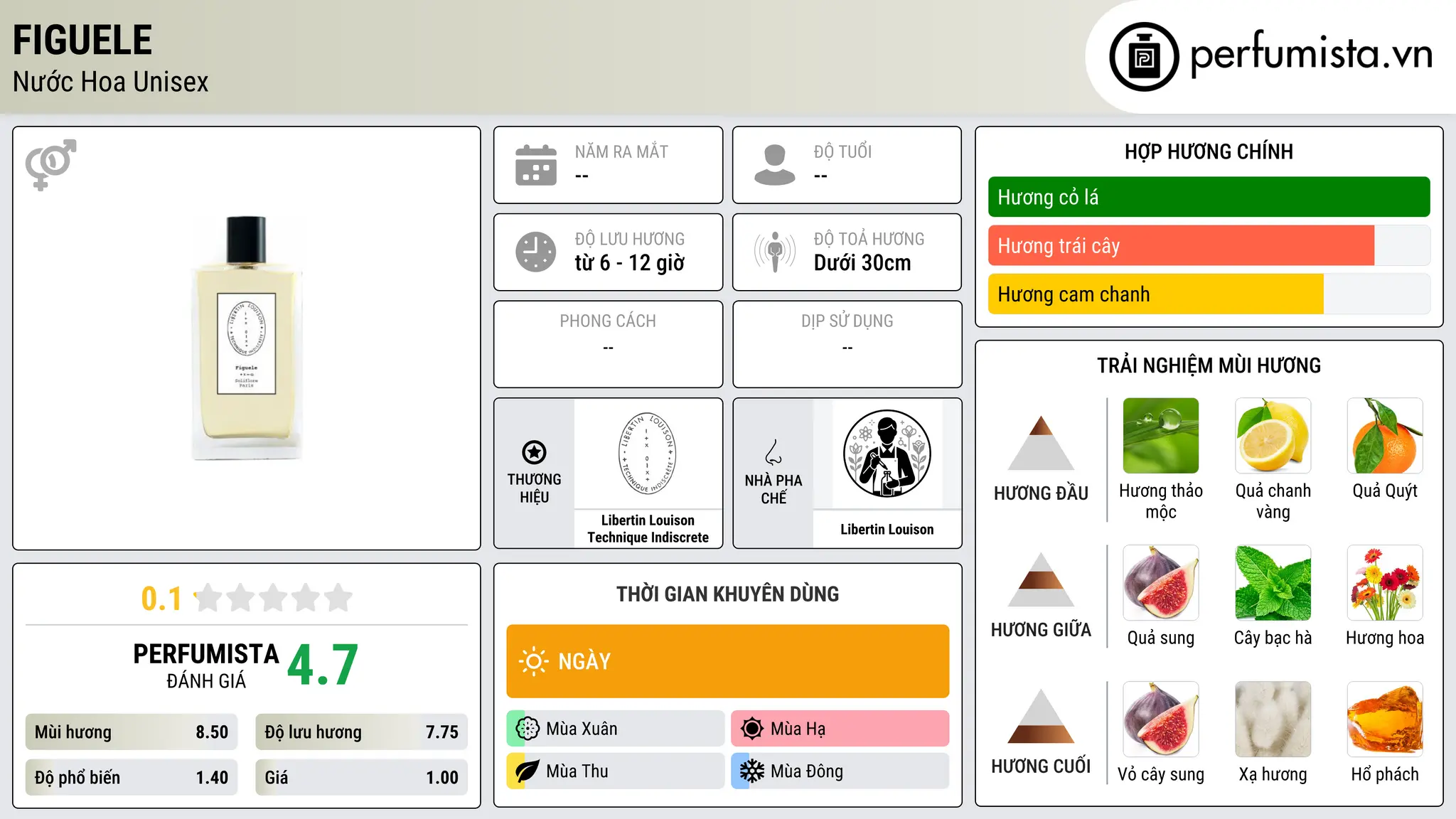The height and width of the screenshot is (819, 1456).
Task: Click the Phong cách heading
Action: point(608,321)
